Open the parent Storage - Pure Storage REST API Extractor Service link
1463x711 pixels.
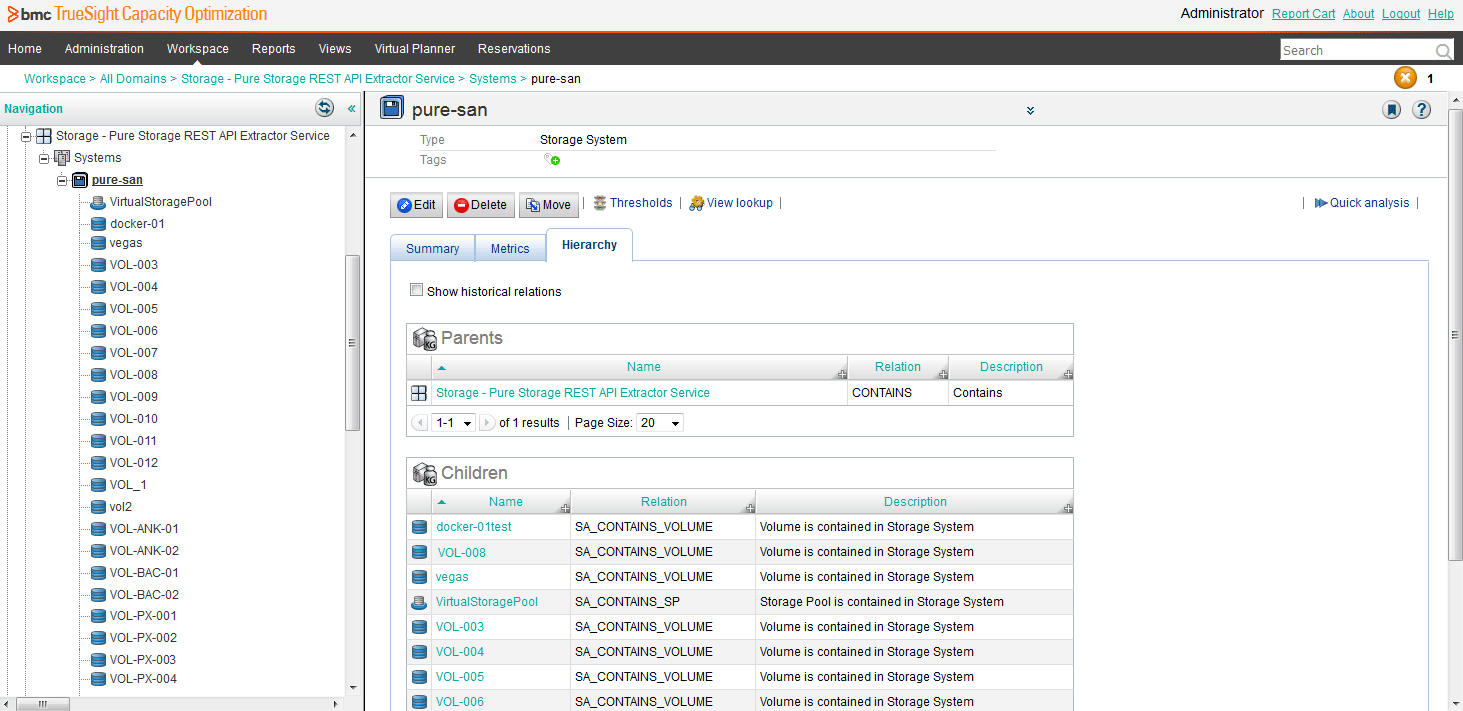[573, 393]
